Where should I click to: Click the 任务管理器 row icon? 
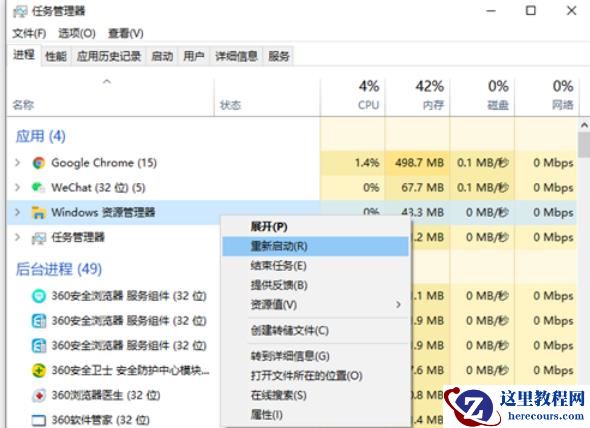click(39, 238)
